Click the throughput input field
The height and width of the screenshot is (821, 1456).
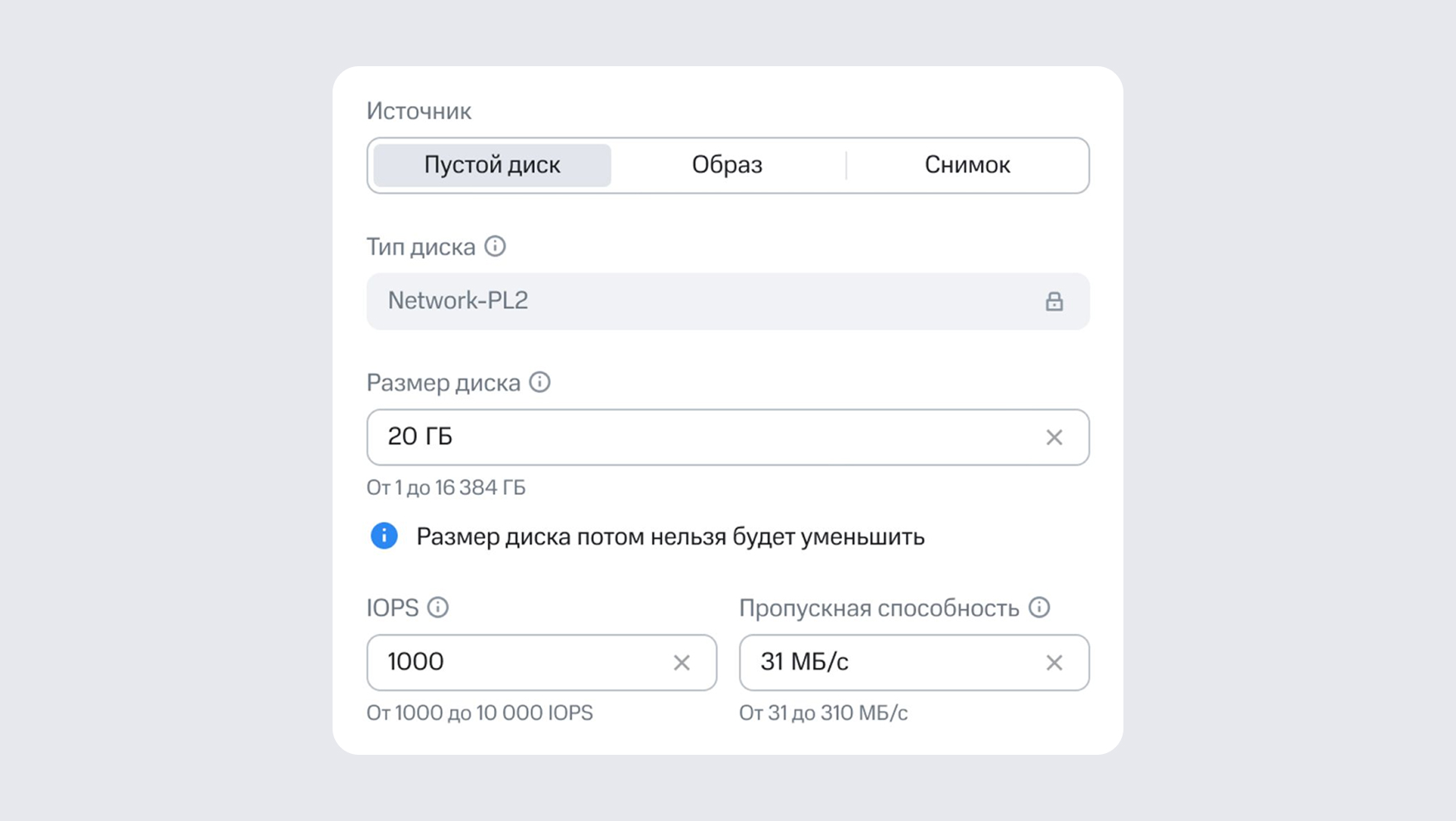tap(893, 662)
